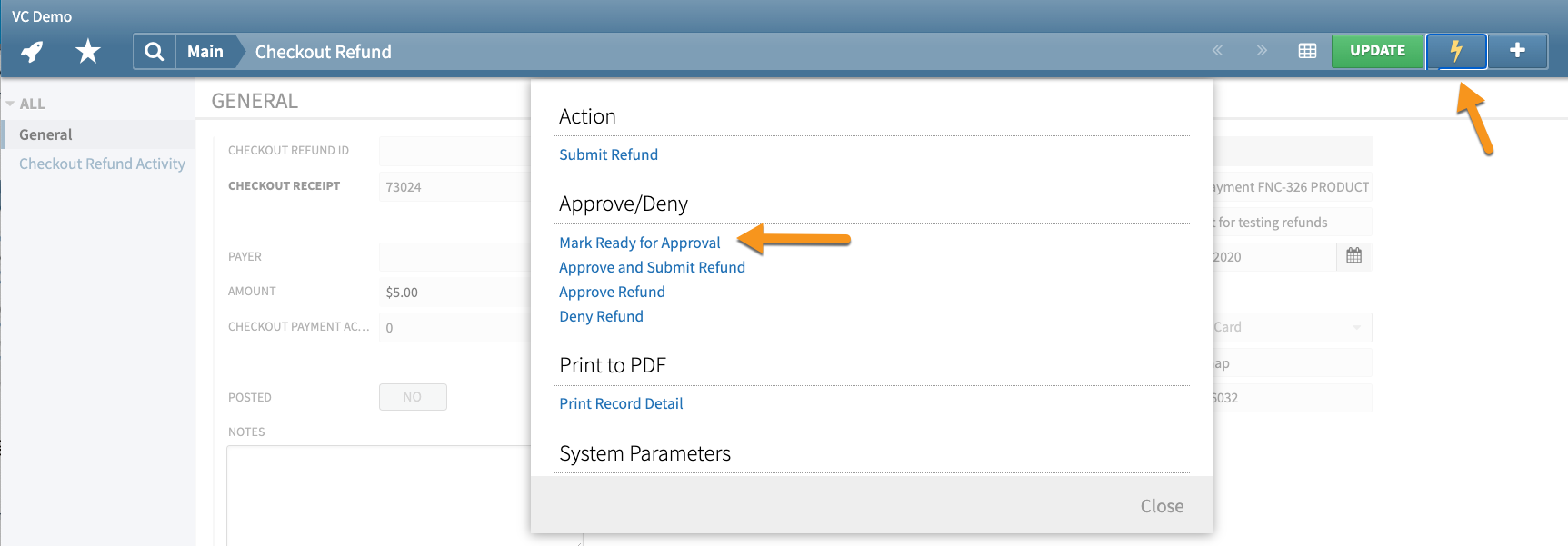Switch to grid list view icon
The height and width of the screenshot is (546, 1568).
[1307, 51]
